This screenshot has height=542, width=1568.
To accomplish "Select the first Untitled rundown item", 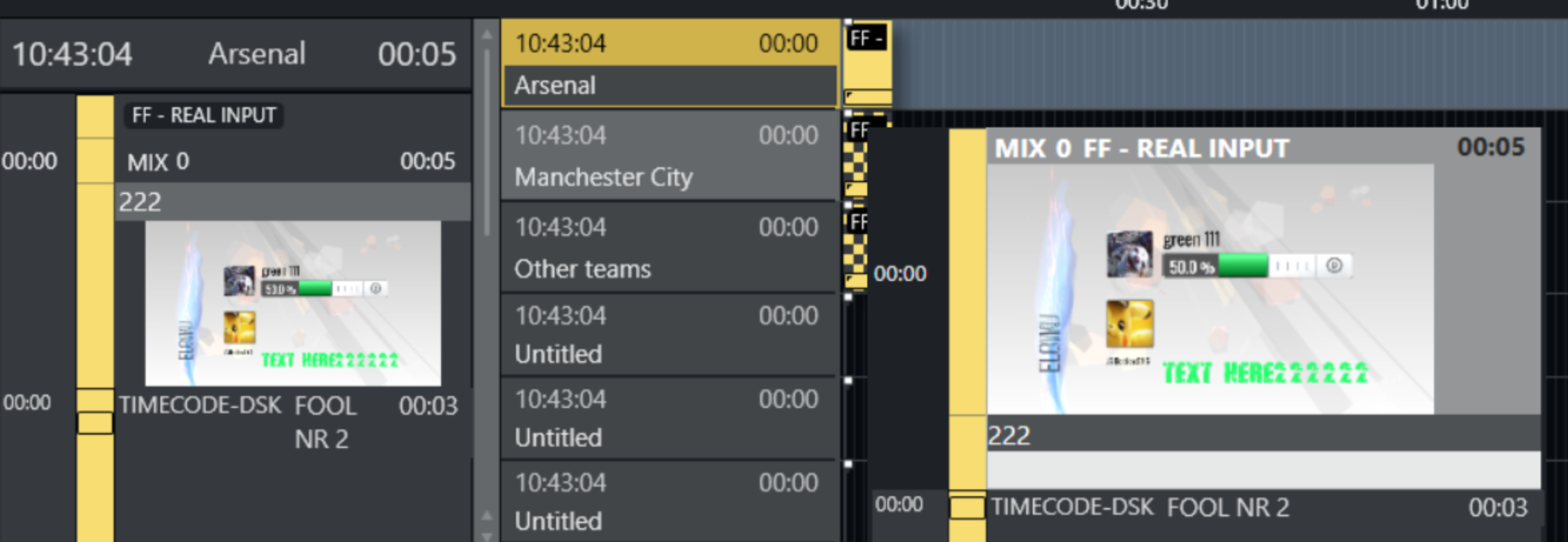I will (x=670, y=334).
